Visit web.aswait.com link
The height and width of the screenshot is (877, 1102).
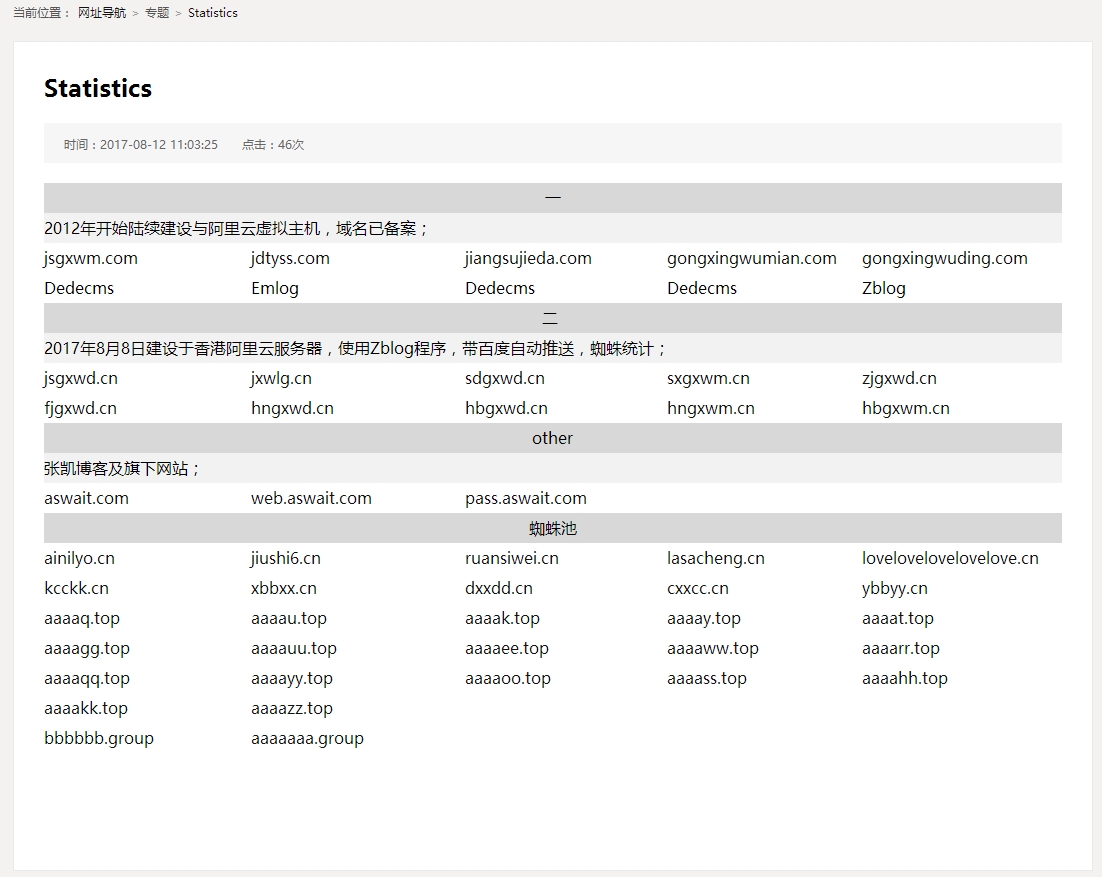(x=311, y=498)
